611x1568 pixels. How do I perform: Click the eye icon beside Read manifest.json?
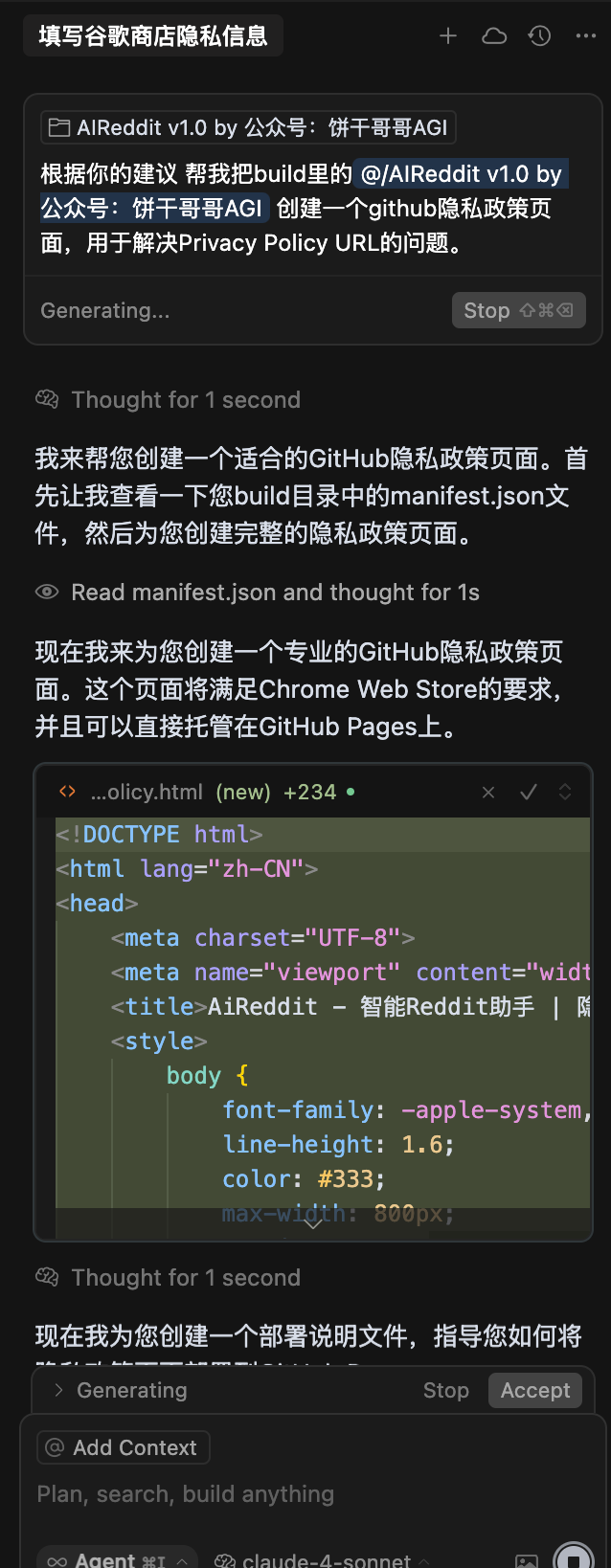pyautogui.click(x=47, y=593)
